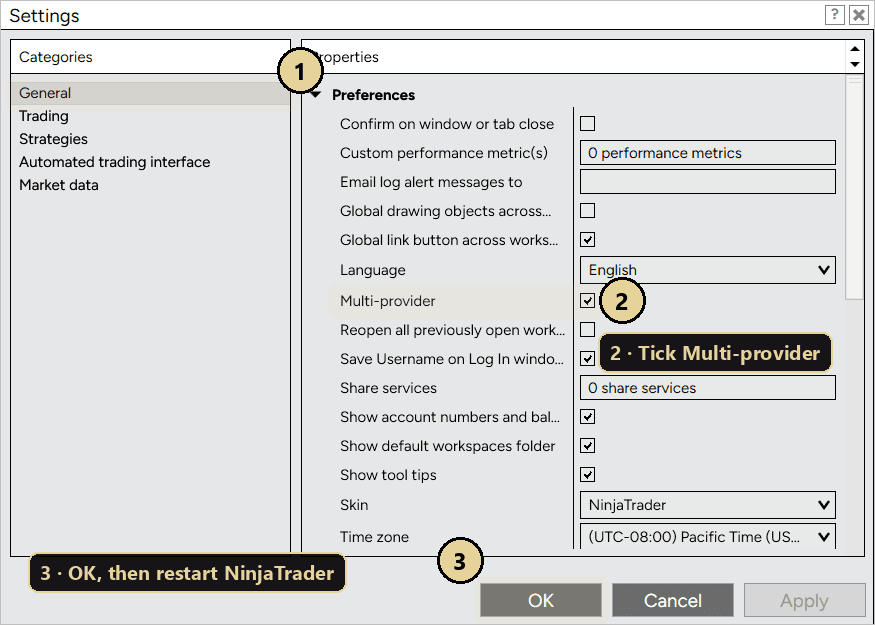Click the properties vertical scrollbar thumb
The height and width of the screenshot is (625, 875).
coord(854,188)
